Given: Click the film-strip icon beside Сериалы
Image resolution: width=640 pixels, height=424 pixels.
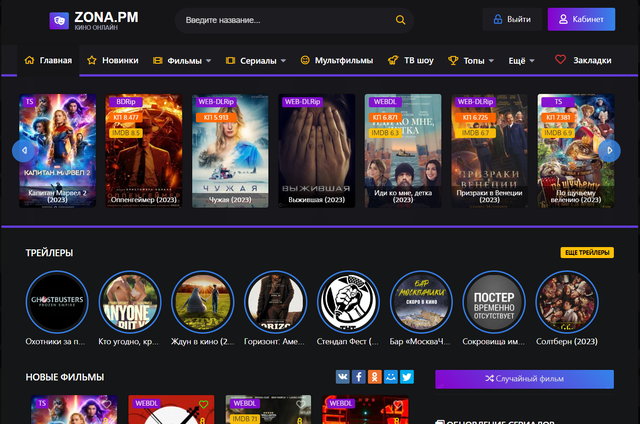Looking at the screenshot, I should tap(230, 60).
